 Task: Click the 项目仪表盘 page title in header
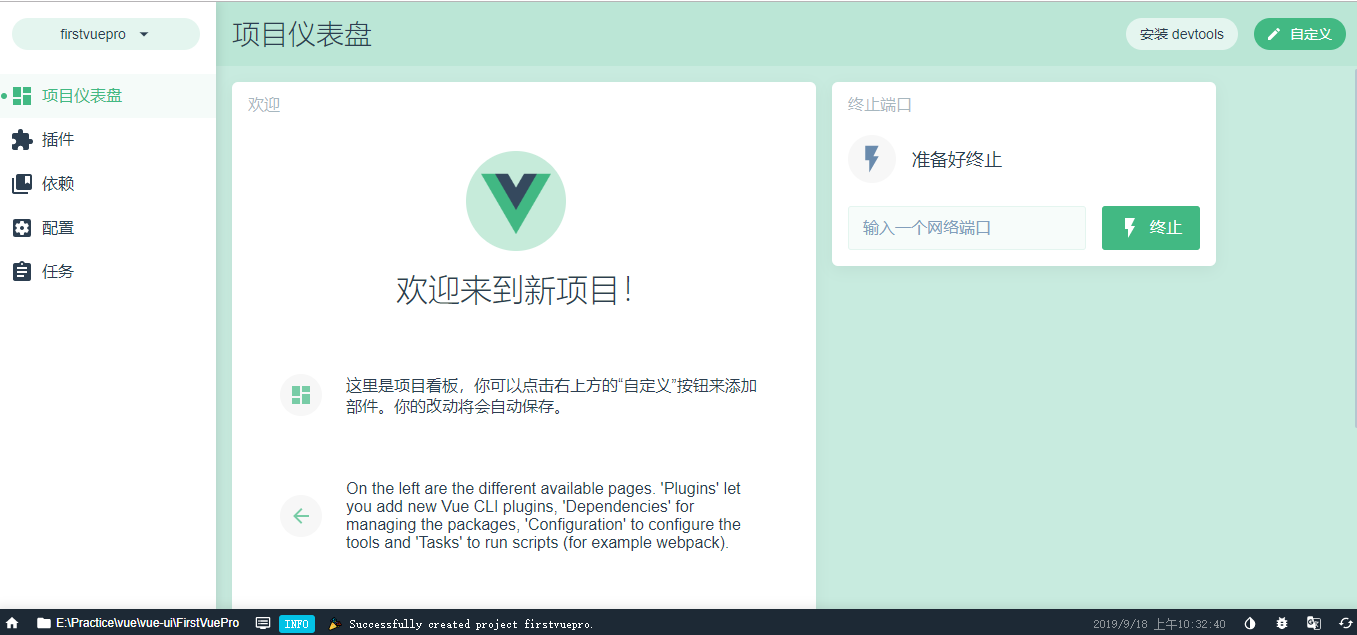coord(302,34)
